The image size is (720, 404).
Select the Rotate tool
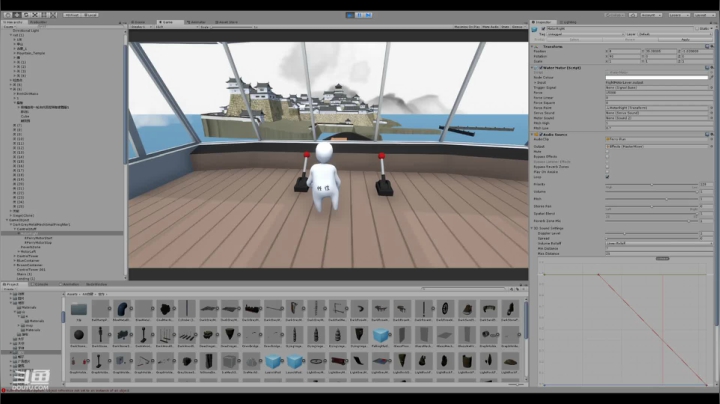pyautogui.click(x=26, y=15)
